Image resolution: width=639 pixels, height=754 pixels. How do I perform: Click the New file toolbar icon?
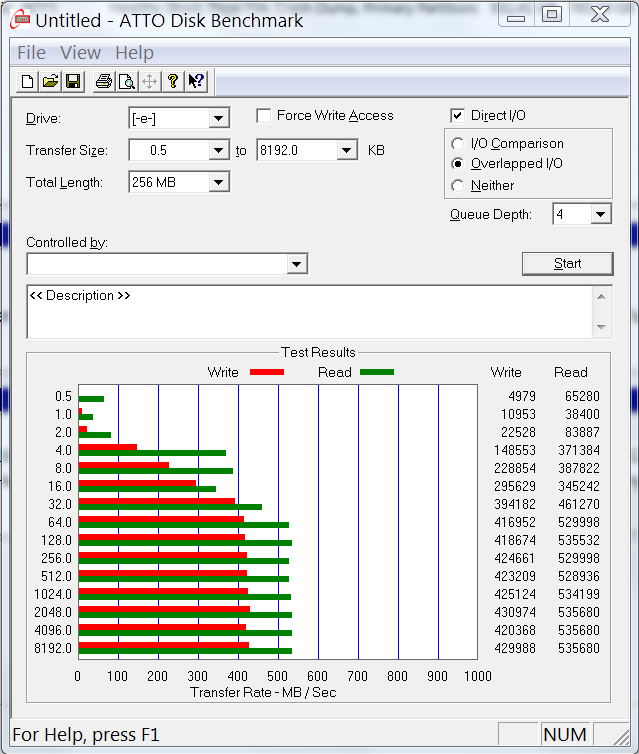click(x=28, y=82)
